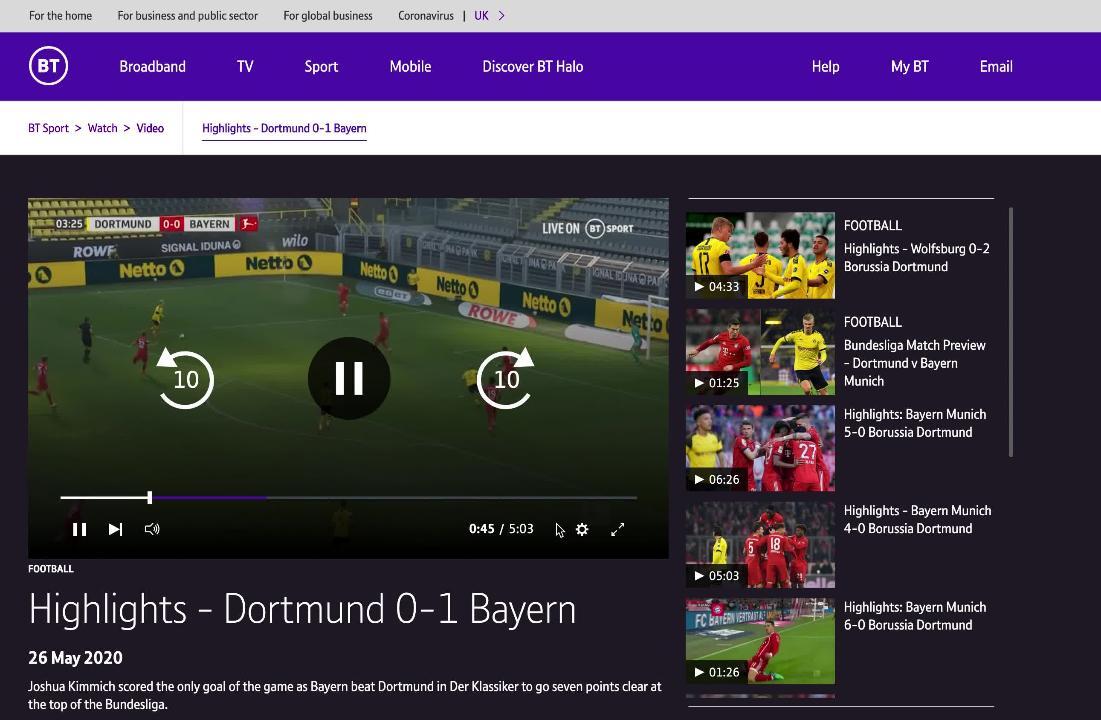
Task: Click the Video breadcrumb
Action: click(150, 128)
